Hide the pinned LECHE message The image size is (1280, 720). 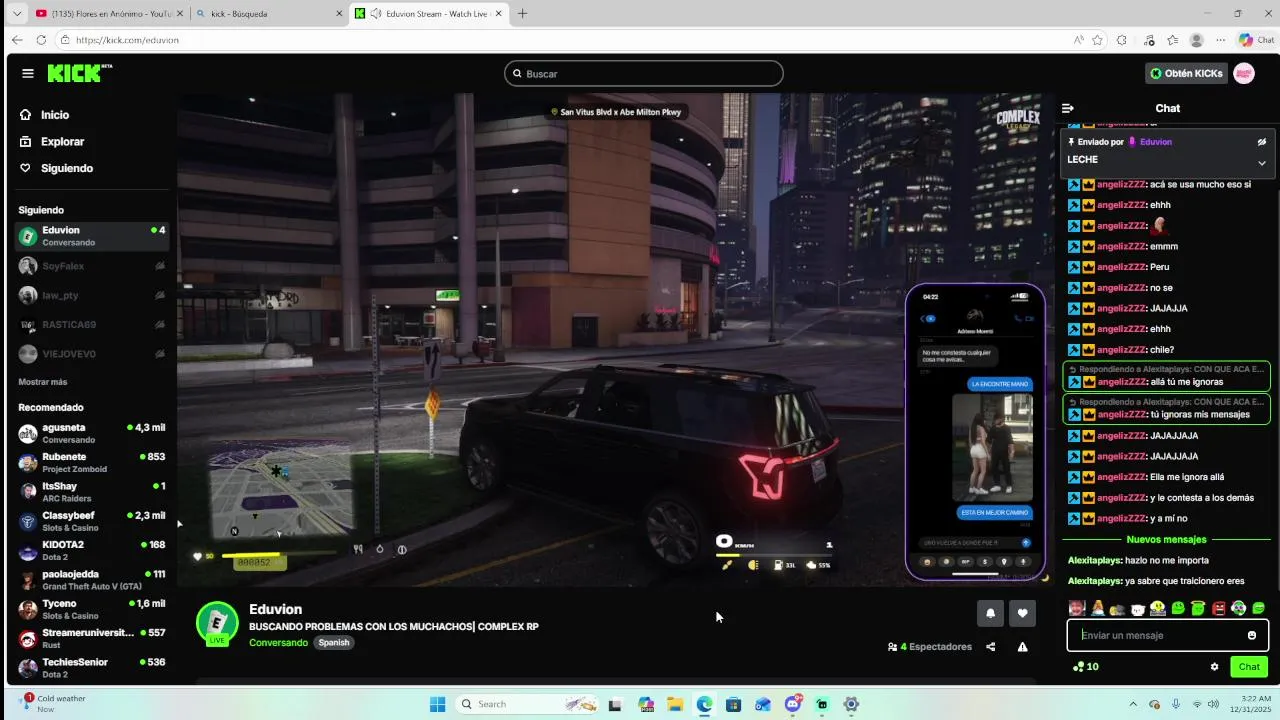click(1262, 142)
